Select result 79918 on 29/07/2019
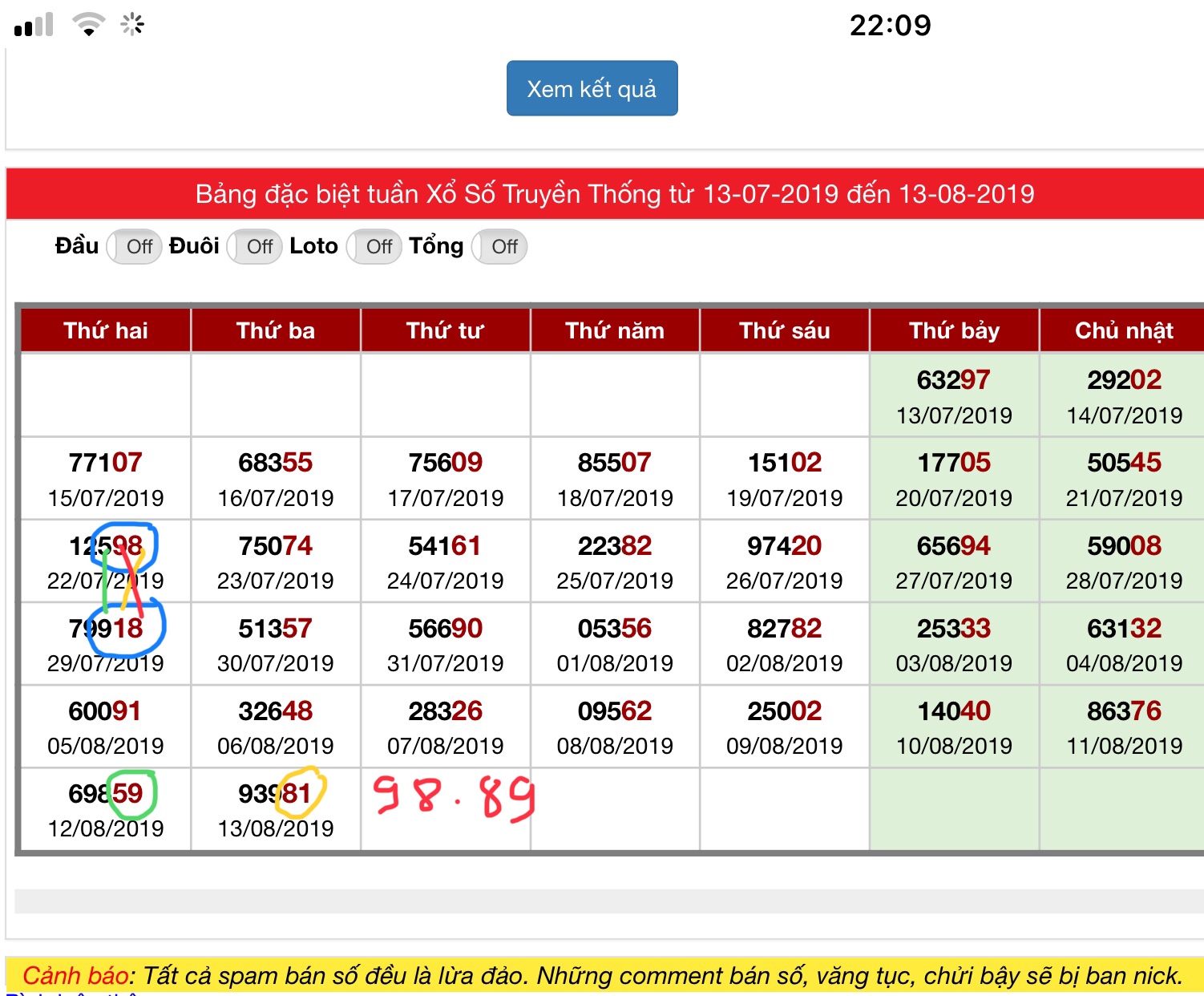The width and height of the screenshot is (1204, 996). pyautogui.click(x=106, y=644)
